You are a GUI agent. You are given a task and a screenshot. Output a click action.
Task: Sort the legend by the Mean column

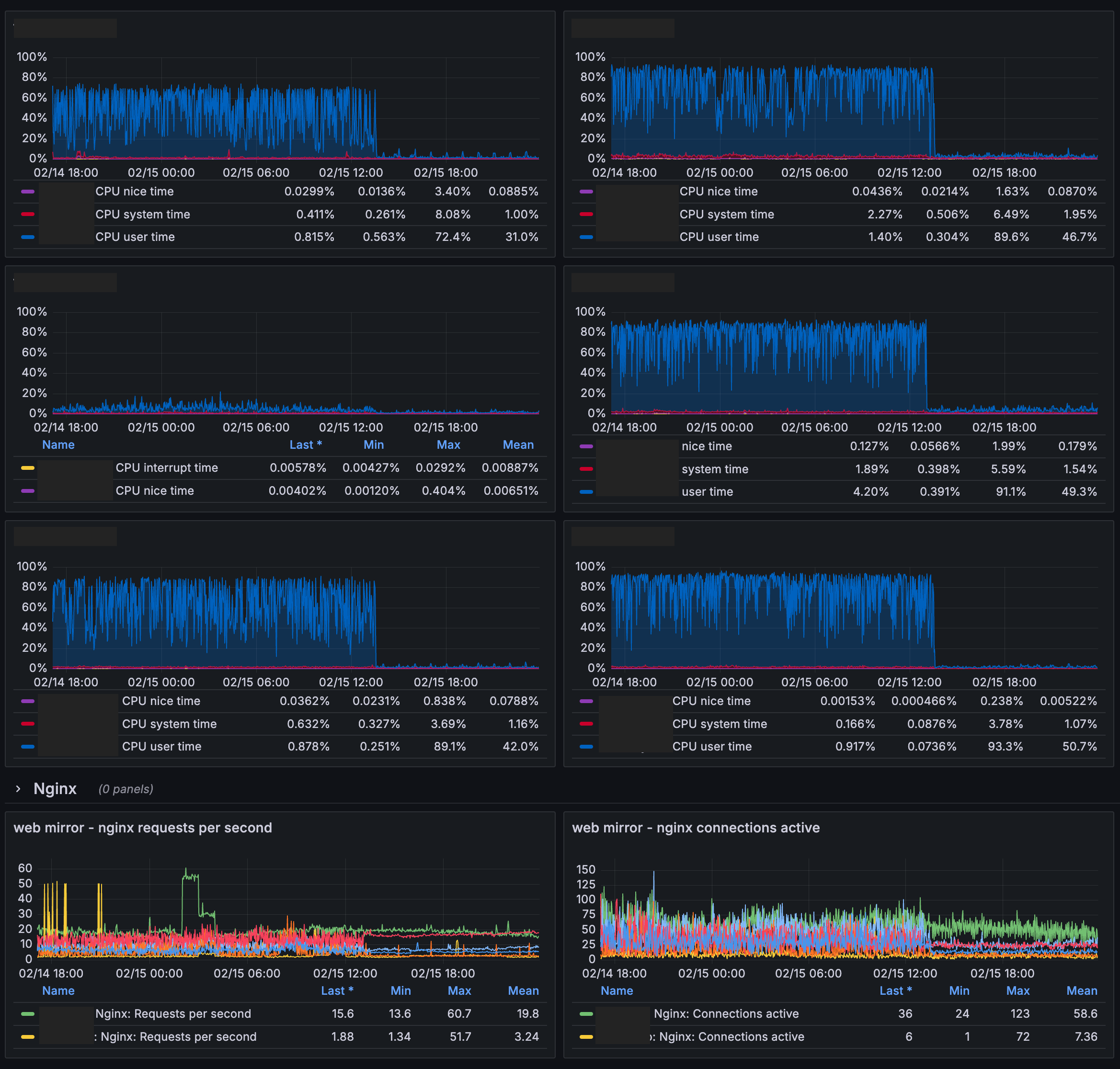517,444
